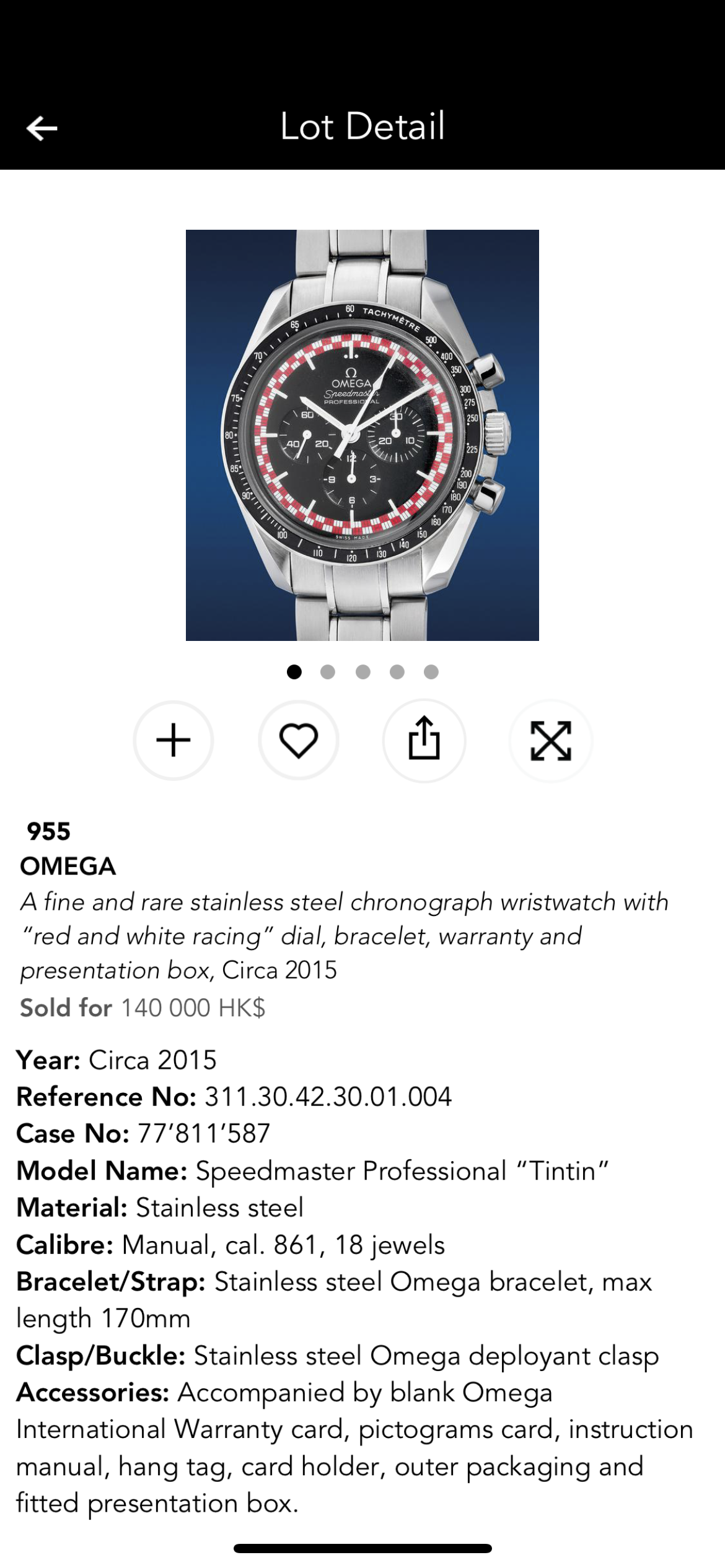Switch to the last carousel dot

point(431,672)
